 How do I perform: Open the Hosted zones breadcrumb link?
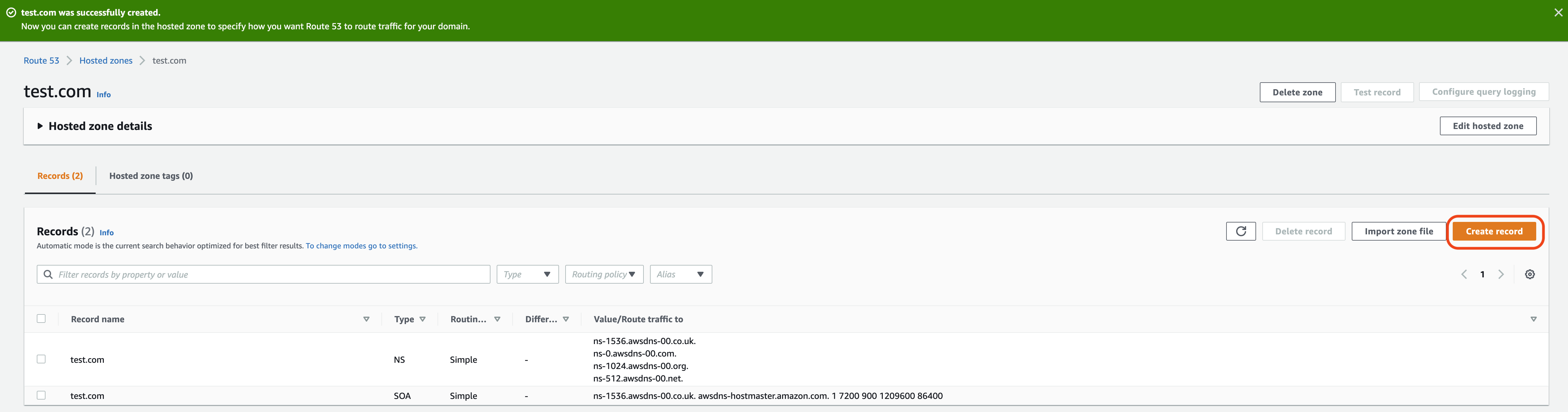click(106, 61)
